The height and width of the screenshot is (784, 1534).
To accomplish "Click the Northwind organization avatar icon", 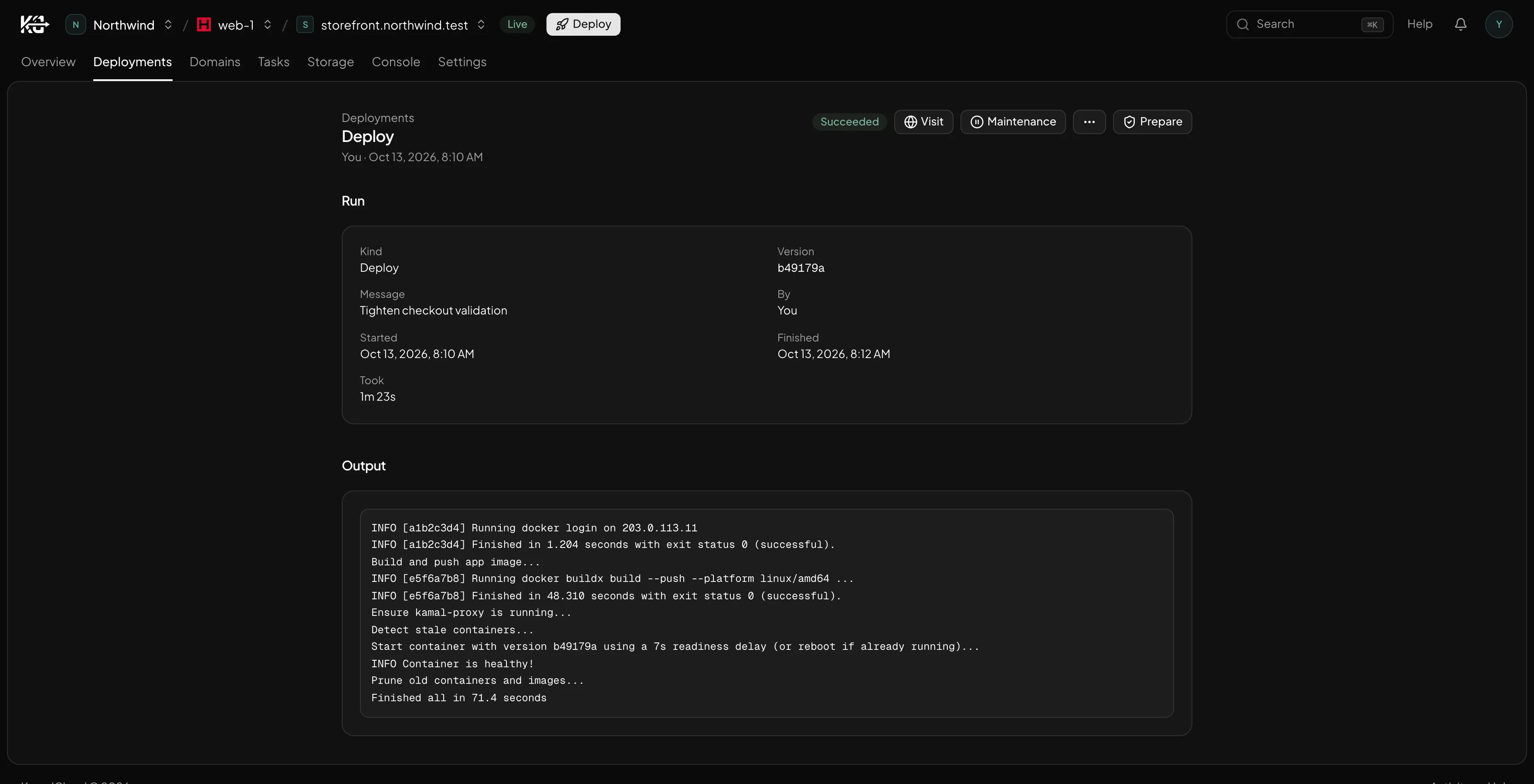I will point(76,24).
